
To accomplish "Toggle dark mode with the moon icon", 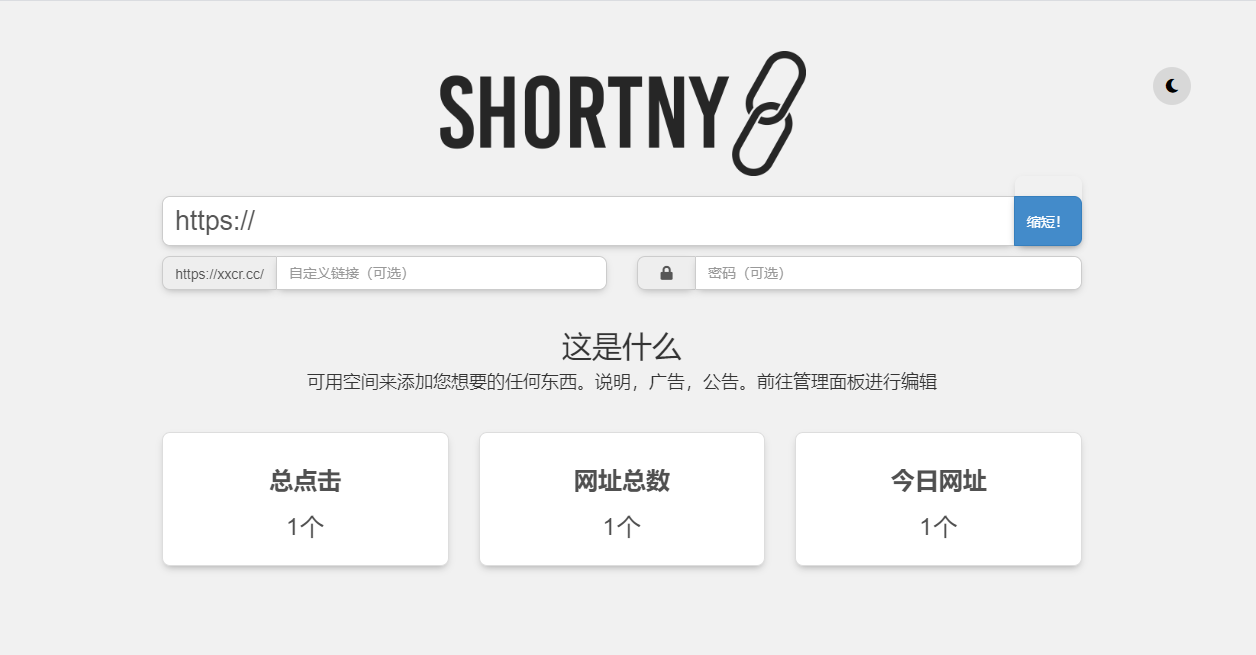I will tap(1171, 86).
